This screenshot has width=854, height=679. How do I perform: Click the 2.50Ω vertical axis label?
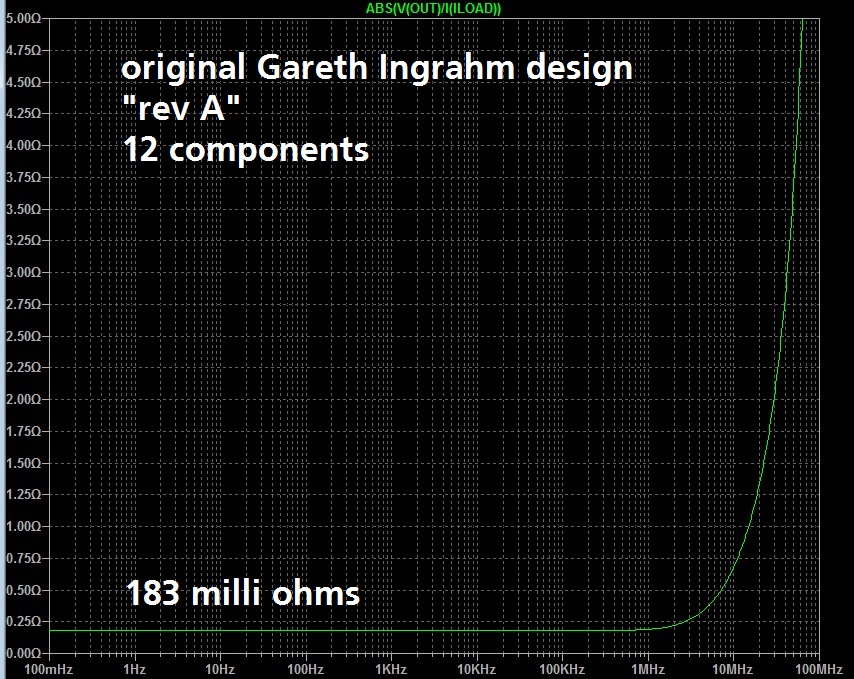click(23, 336)
